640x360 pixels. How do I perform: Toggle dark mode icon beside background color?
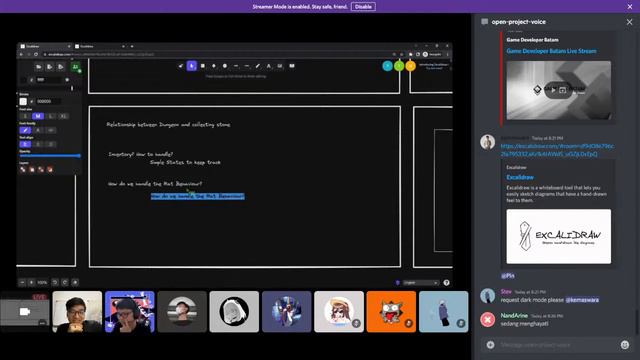(x=67, y=80)
